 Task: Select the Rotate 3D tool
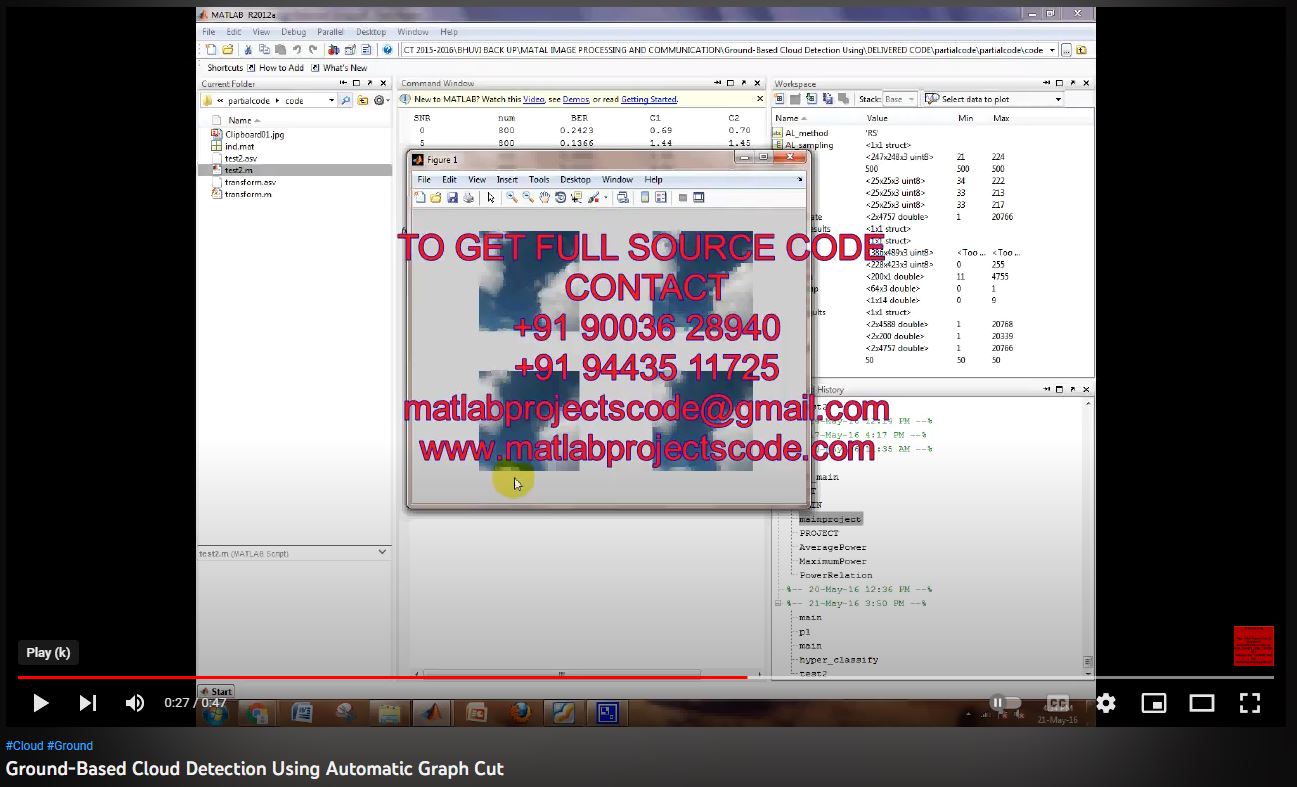click(560, 198)
